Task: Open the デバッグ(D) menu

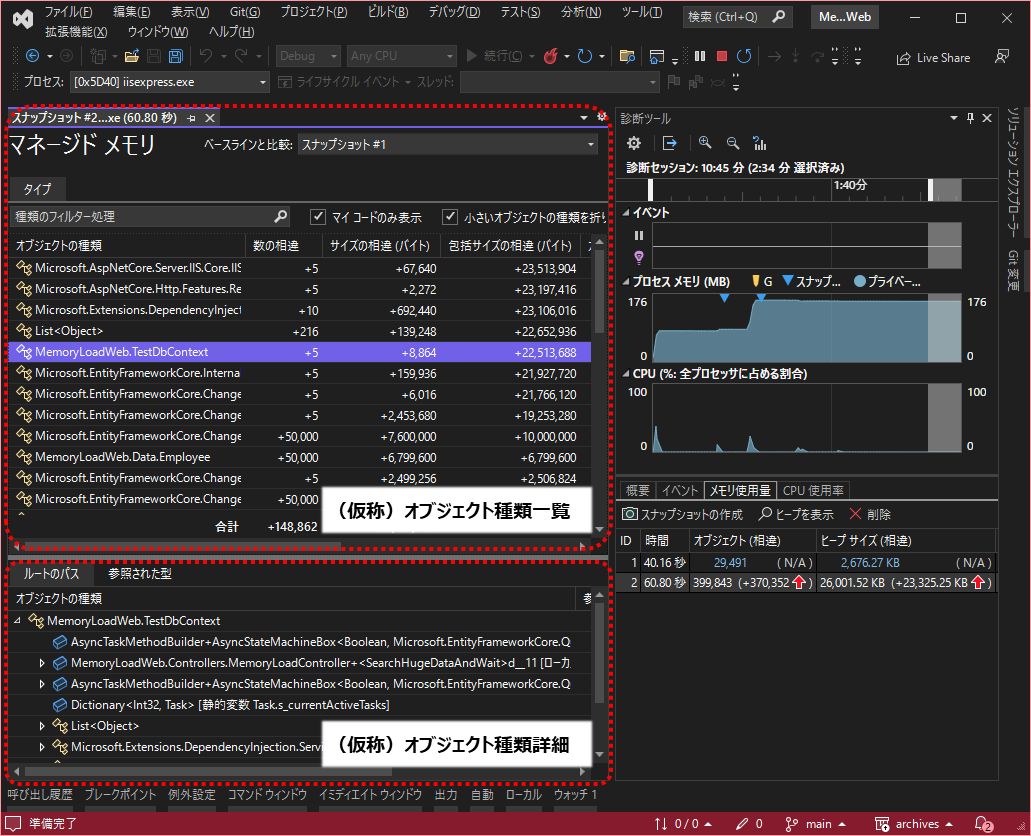Action: tap(454, 12)
